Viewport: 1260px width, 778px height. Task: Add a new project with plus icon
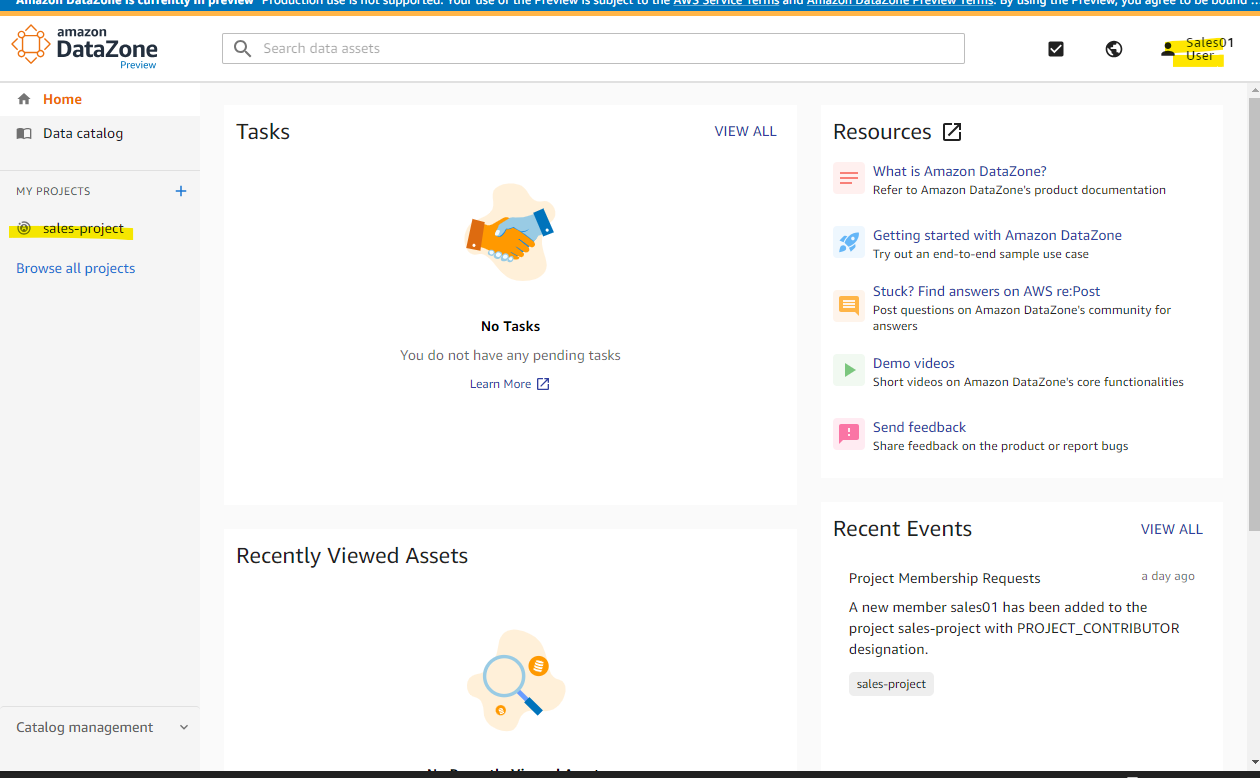tap(181, 191)
